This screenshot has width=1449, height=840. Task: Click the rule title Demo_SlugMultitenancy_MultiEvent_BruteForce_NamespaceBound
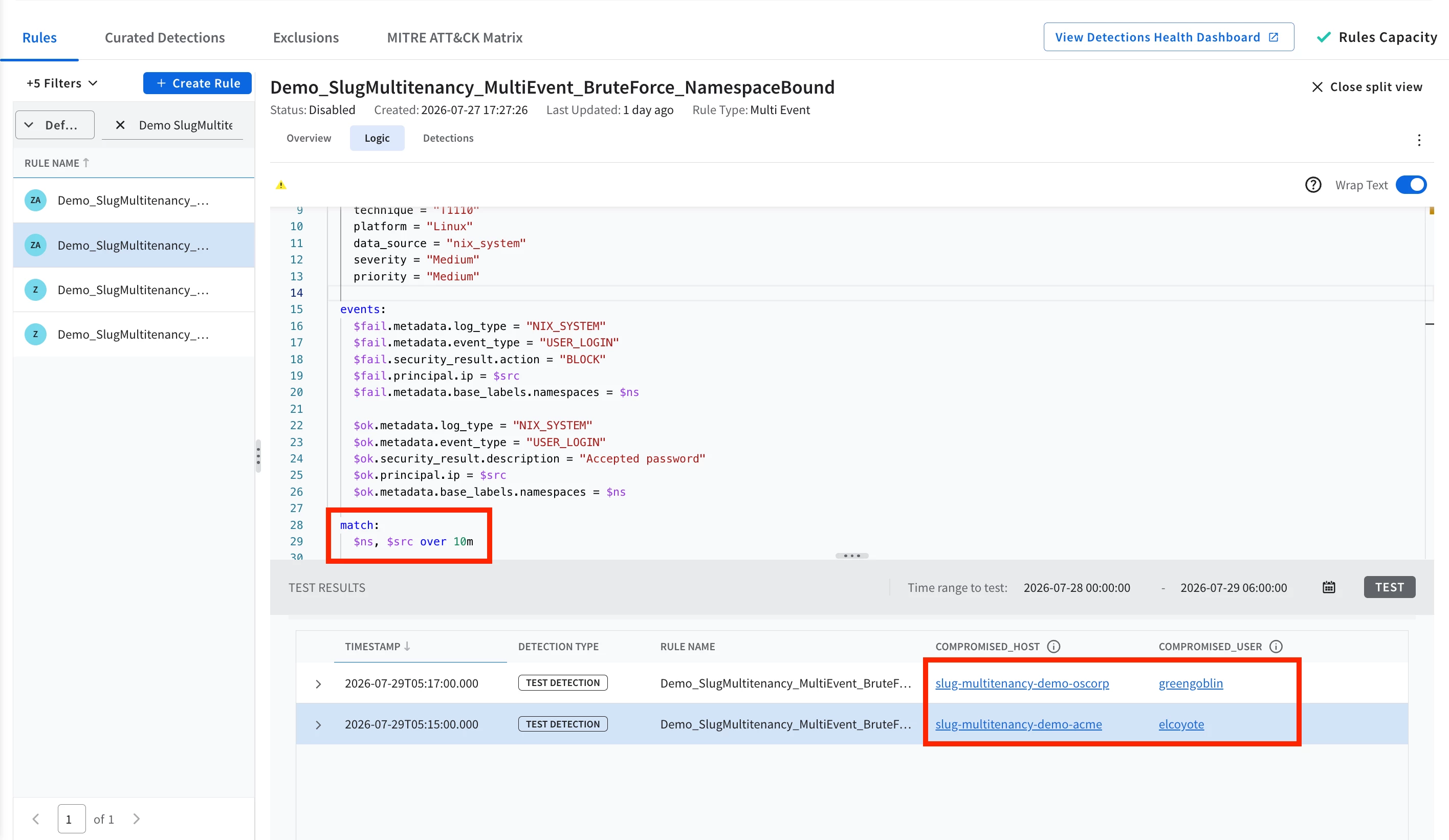(x=552, y=87)
